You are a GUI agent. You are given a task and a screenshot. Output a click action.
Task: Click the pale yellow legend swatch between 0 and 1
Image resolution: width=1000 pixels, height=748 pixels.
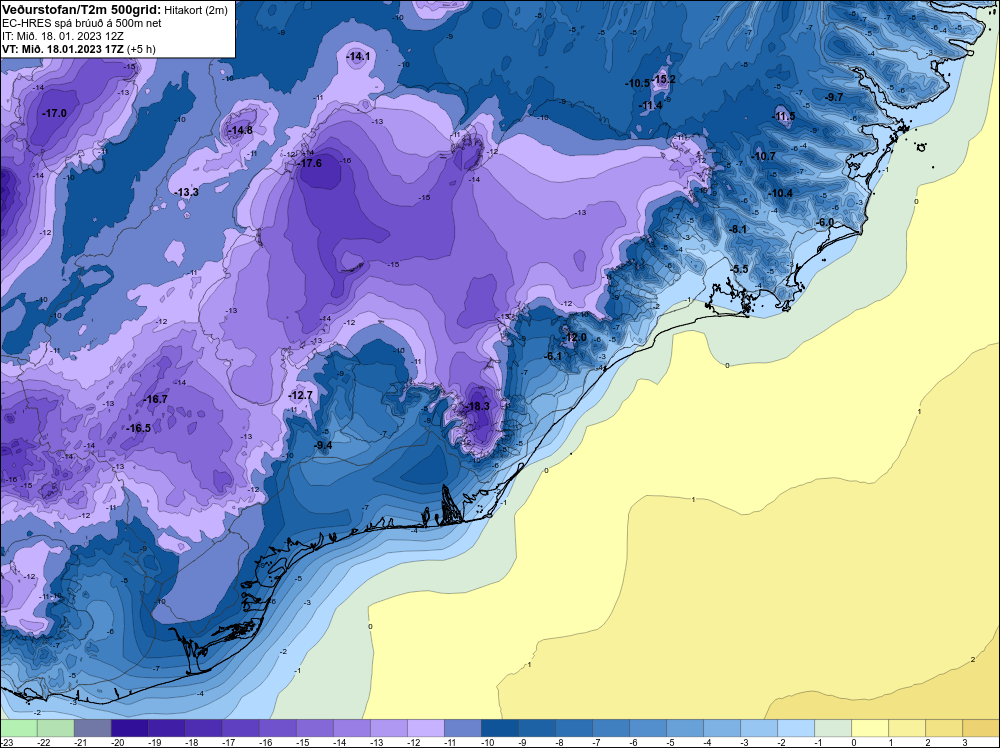(870, 728)
